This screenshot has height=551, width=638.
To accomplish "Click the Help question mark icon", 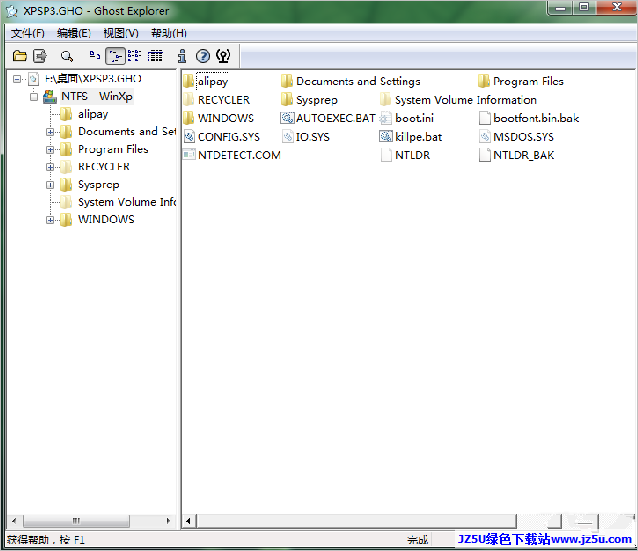I will (x=203, y=56).
